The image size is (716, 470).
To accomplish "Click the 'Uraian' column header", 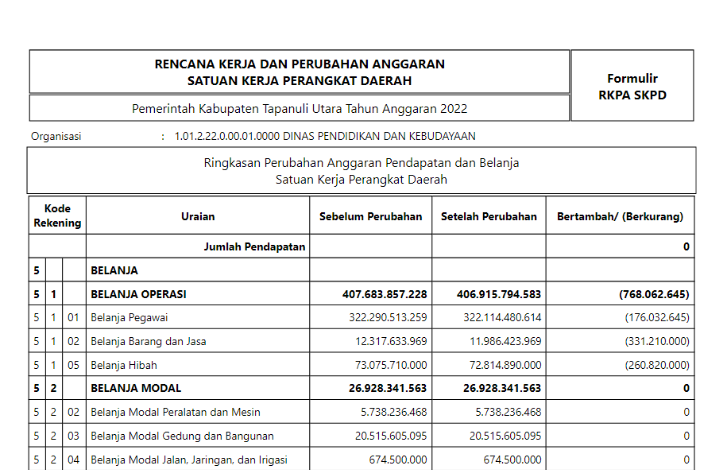I will (197, 216).
